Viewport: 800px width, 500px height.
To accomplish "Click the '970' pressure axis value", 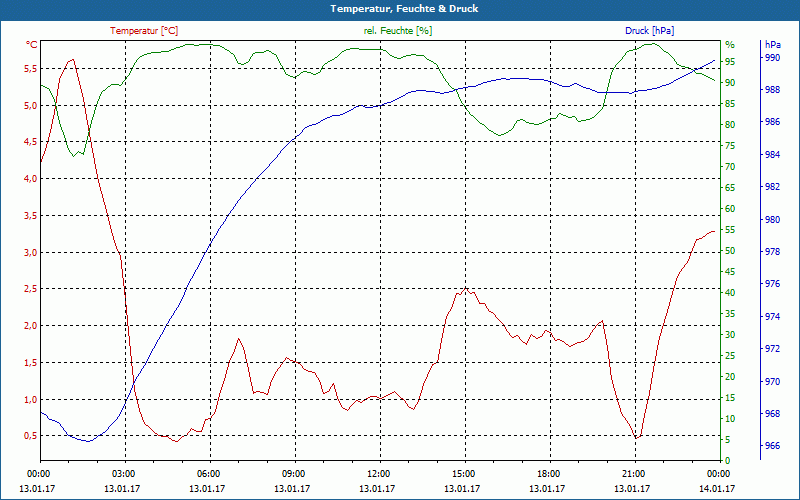I will [772, 382].
